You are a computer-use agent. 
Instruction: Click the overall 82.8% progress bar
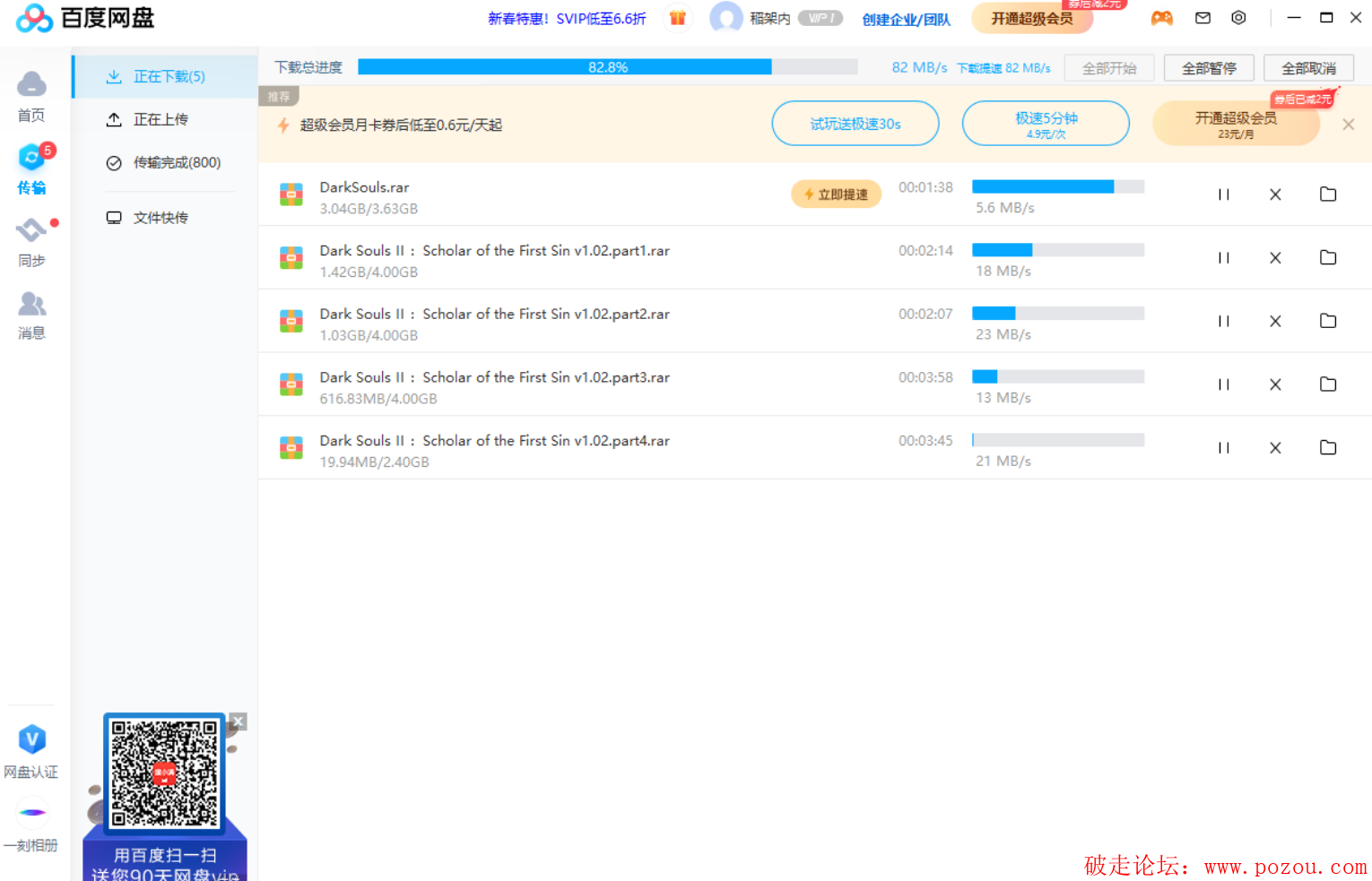coord(607,67)
